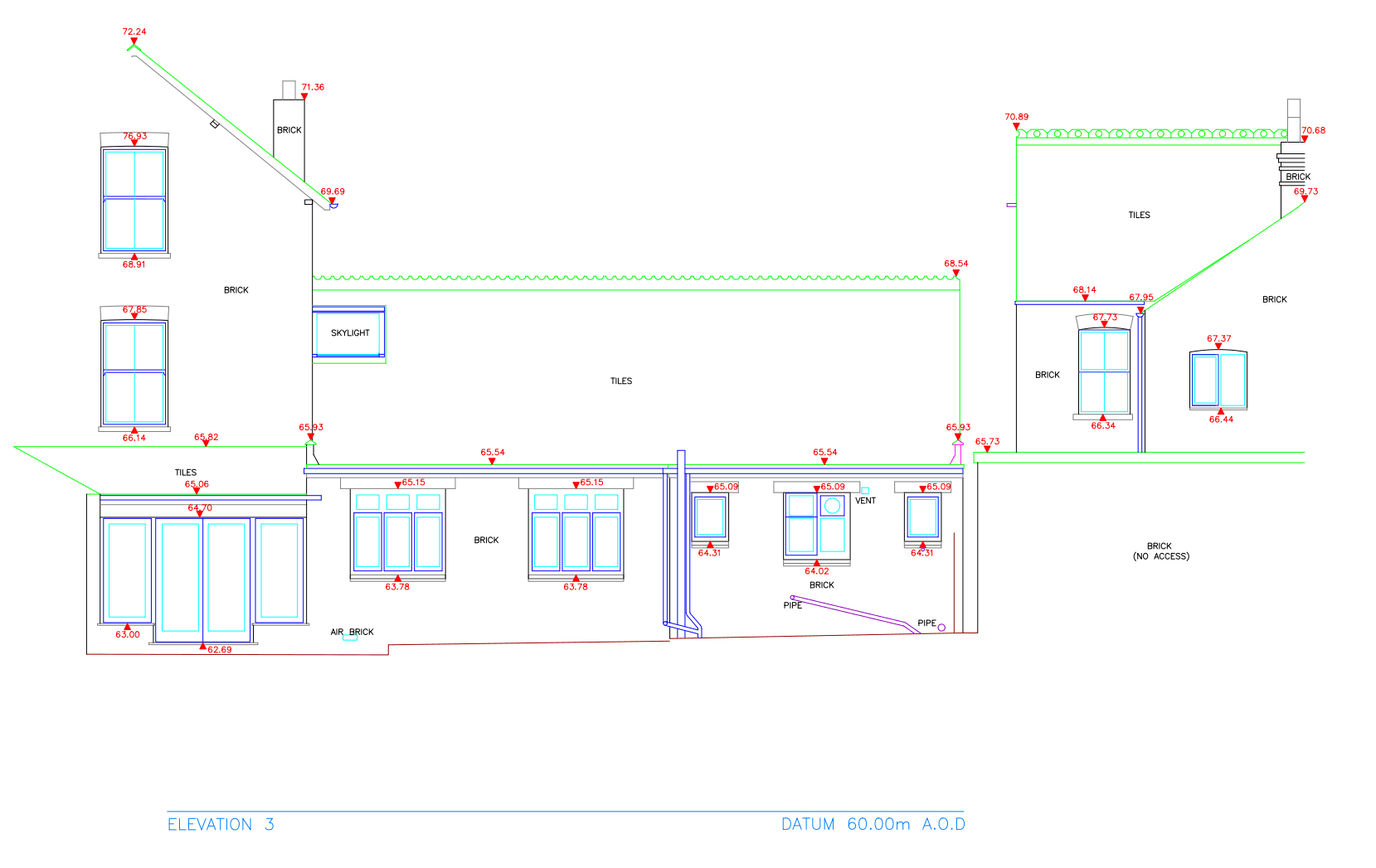Image resolution: width=1376 pixels, height=868 pixels.
Task: Click the 'DATUM 60.00m A.O.D' note
Action: [873, 824]
